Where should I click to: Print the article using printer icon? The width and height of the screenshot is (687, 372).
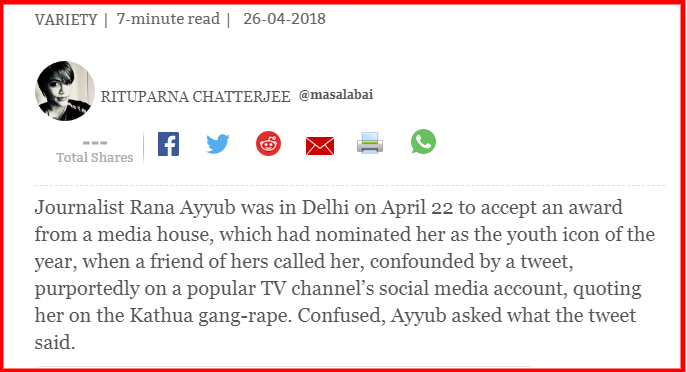point(370,143)
